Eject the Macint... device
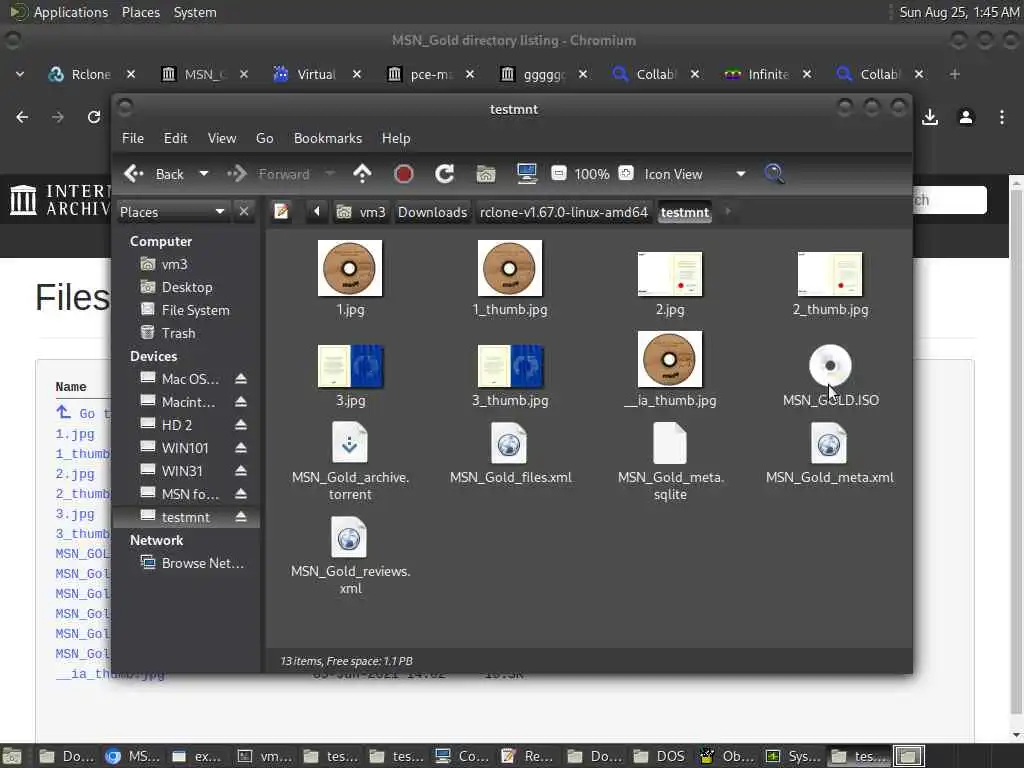The height and width of the screenshot is (768, 1024). [x=241, y=402]
